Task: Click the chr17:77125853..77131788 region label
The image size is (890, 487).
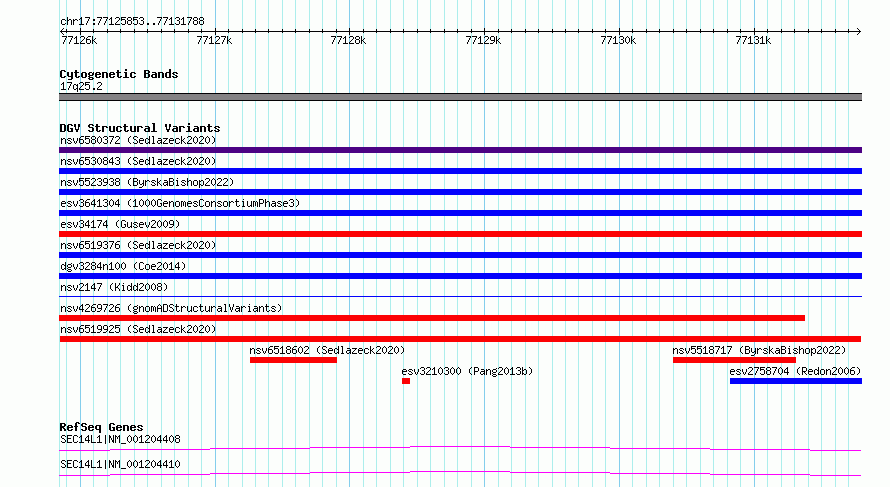Action: click(132, 22)
